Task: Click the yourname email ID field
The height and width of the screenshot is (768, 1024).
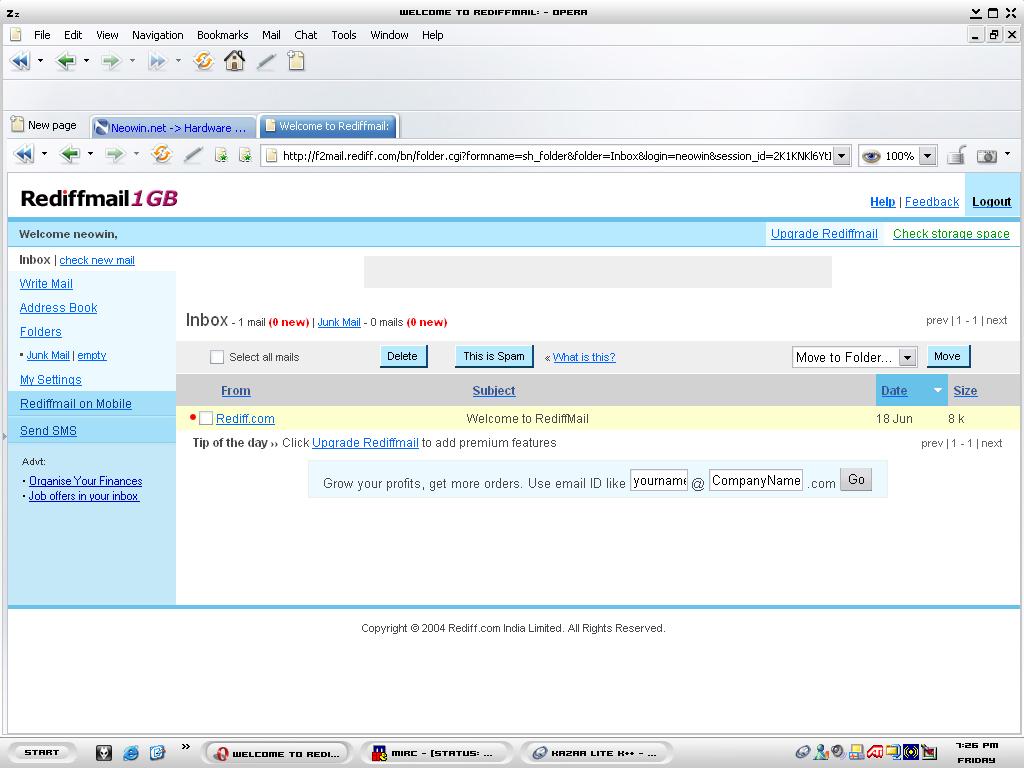Action: click(x=659, y=481)
